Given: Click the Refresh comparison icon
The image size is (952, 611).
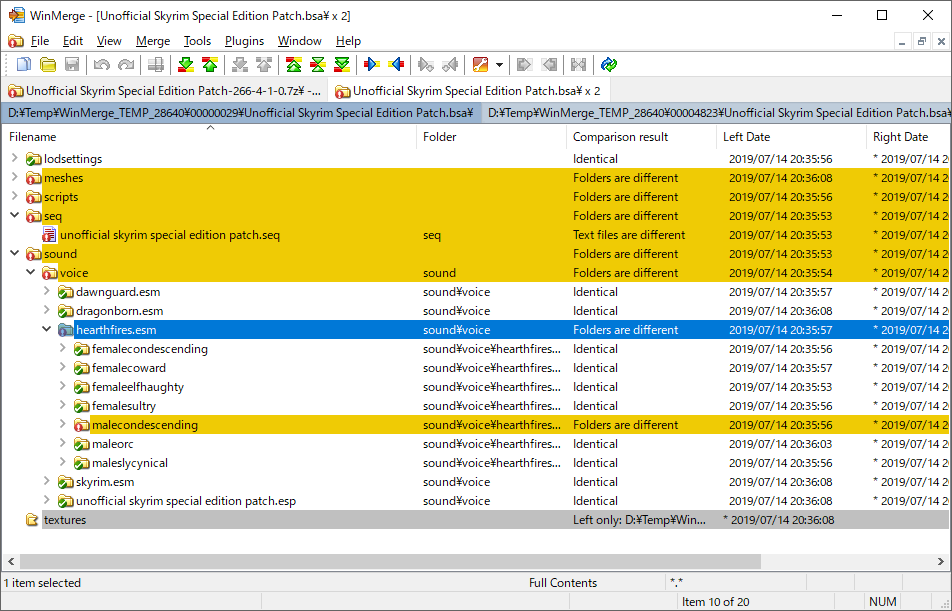Looking at the screenshot, I should pos(609,65).
